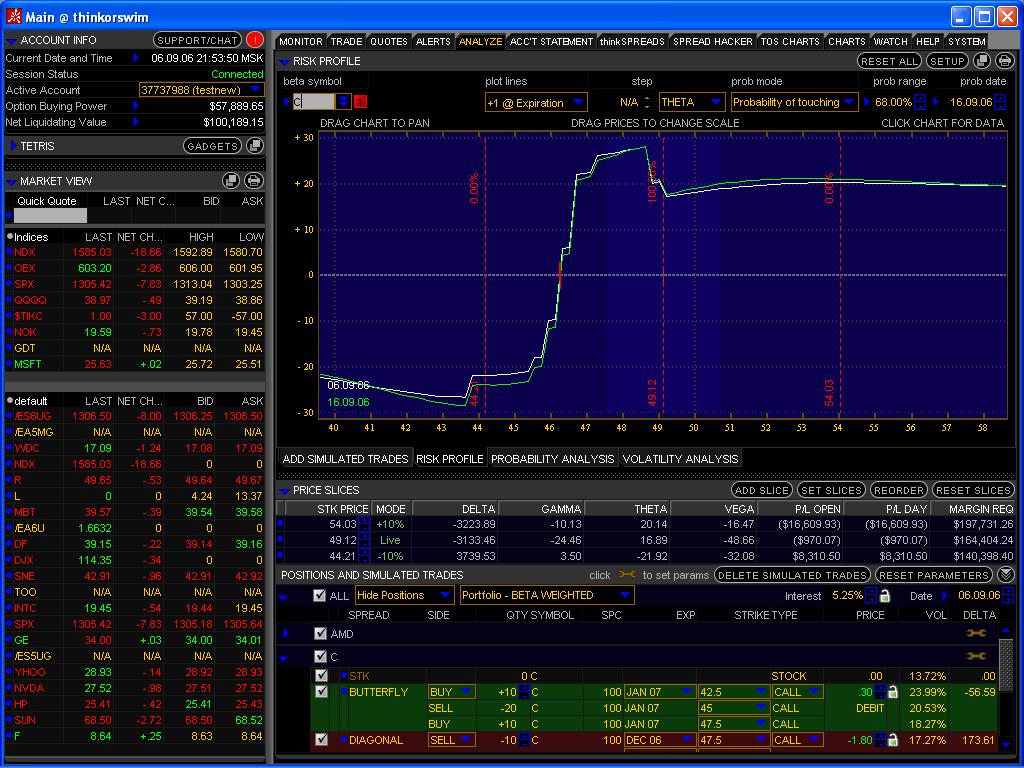Switch to the Charts tab
The width and height of the screenshot is (1024, 768).
coord(846,42)
